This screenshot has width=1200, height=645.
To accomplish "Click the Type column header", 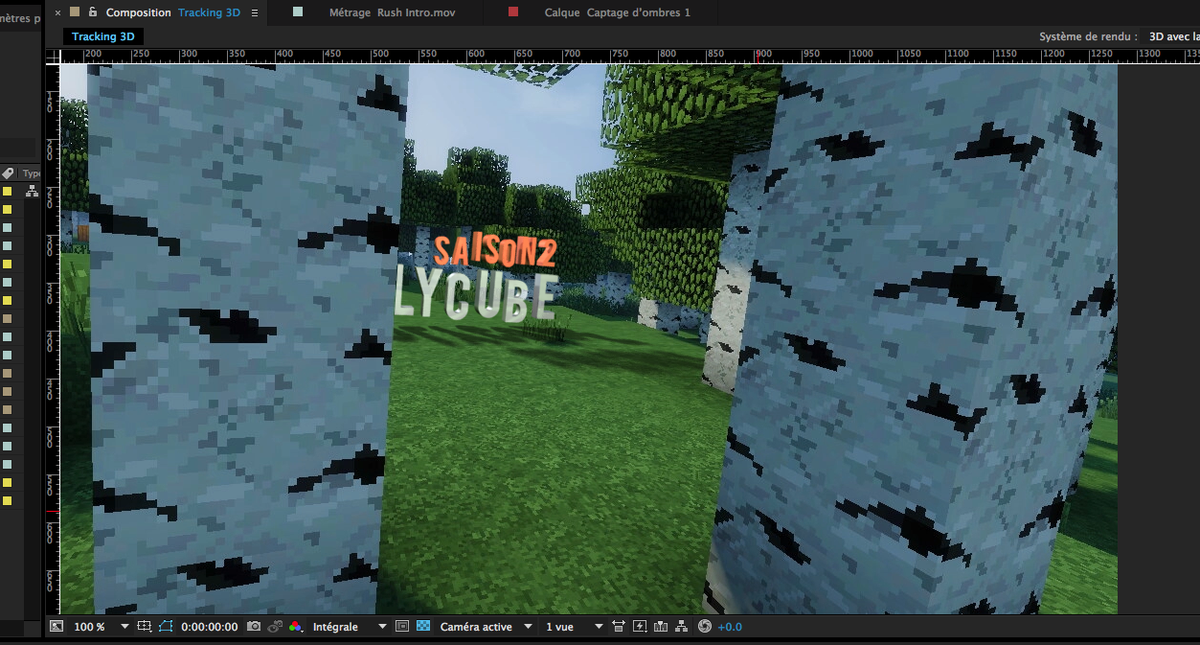I will 32,173.
